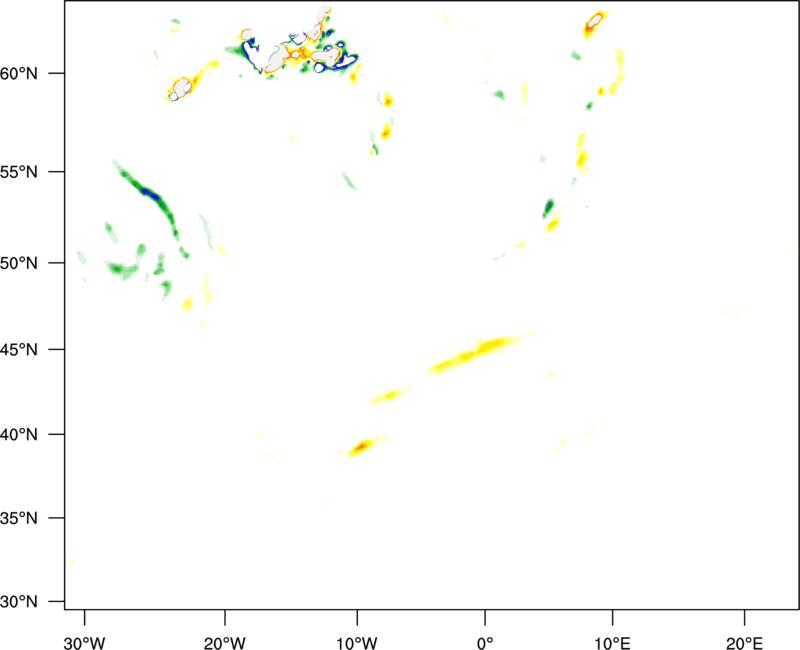Click the 20°W longitude label
Screen dimensions: 800x650
click(x=225, y=643)
